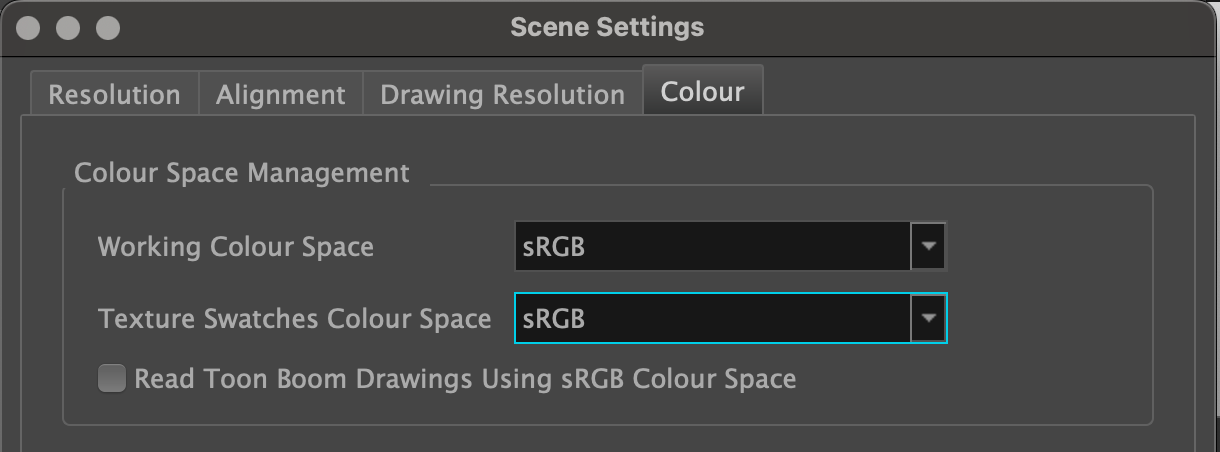Close the Scene Settings window
Image resolution: width=1220 pixels, height=452 pixels.
[29, 28]
